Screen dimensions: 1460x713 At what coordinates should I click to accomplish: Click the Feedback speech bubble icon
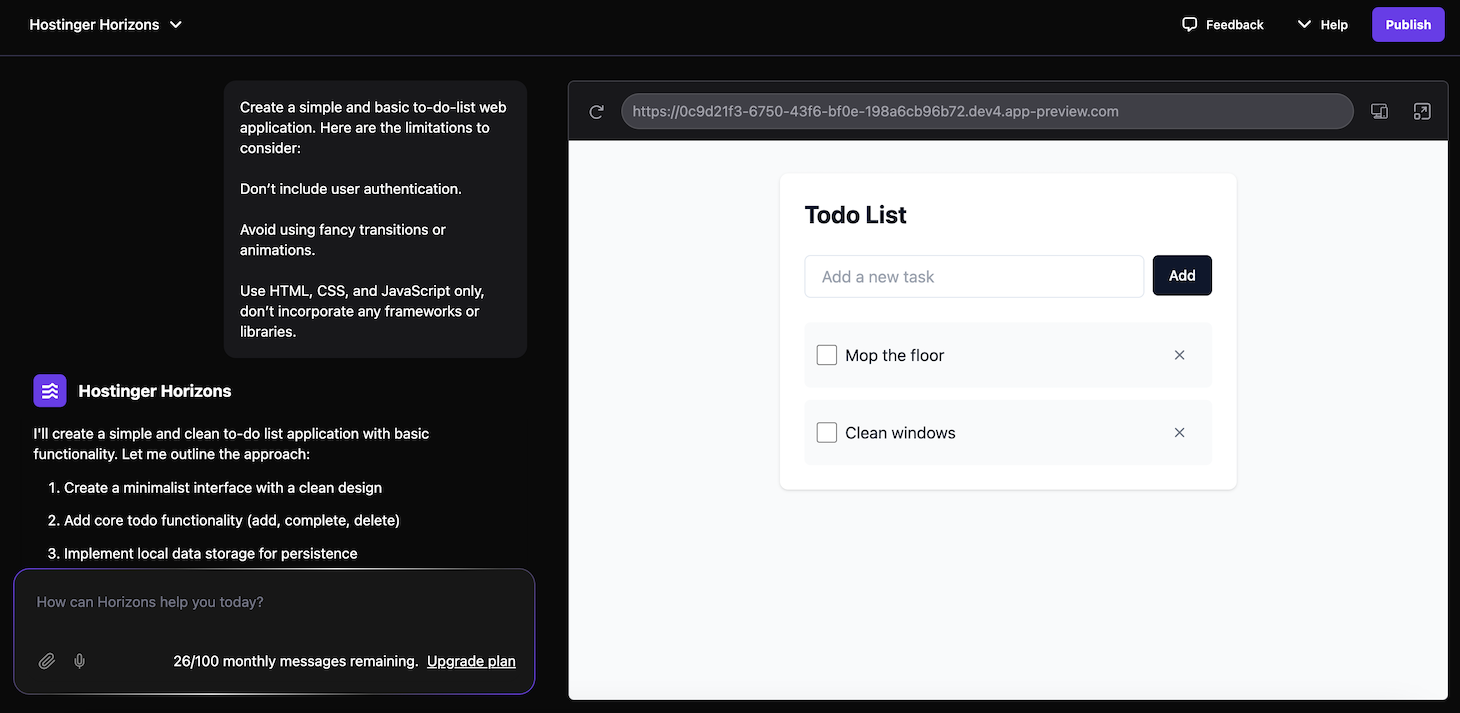tap(1189, 24)
